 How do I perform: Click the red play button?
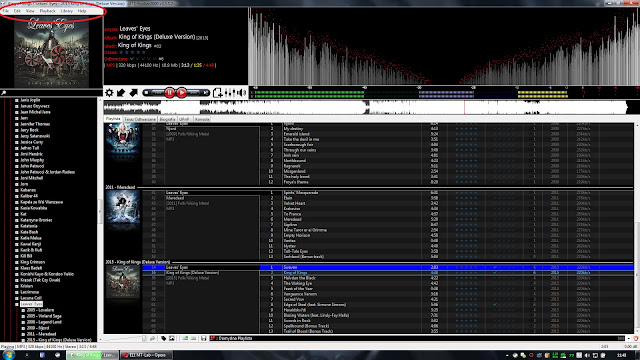[182, 93]
